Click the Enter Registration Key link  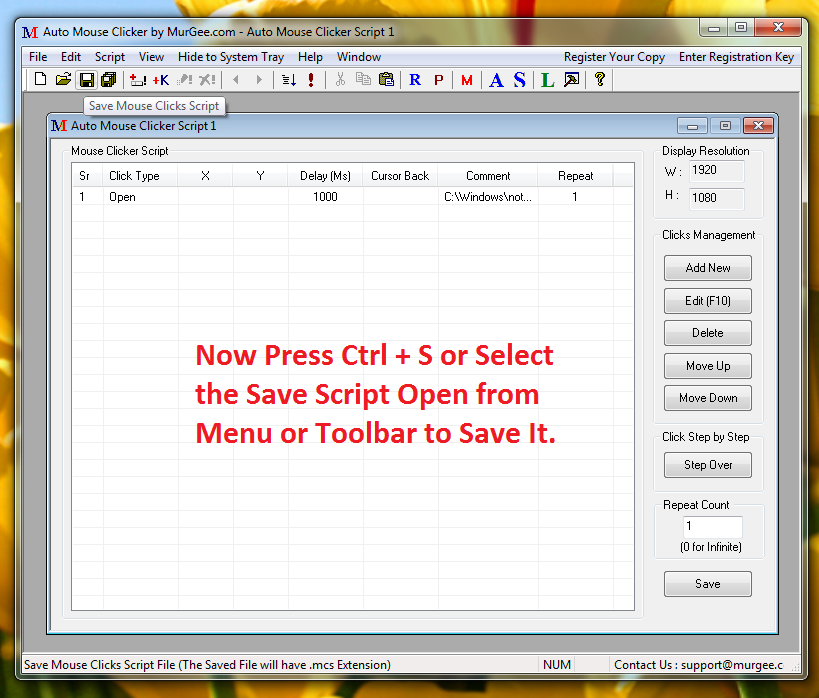coord(736,57)
